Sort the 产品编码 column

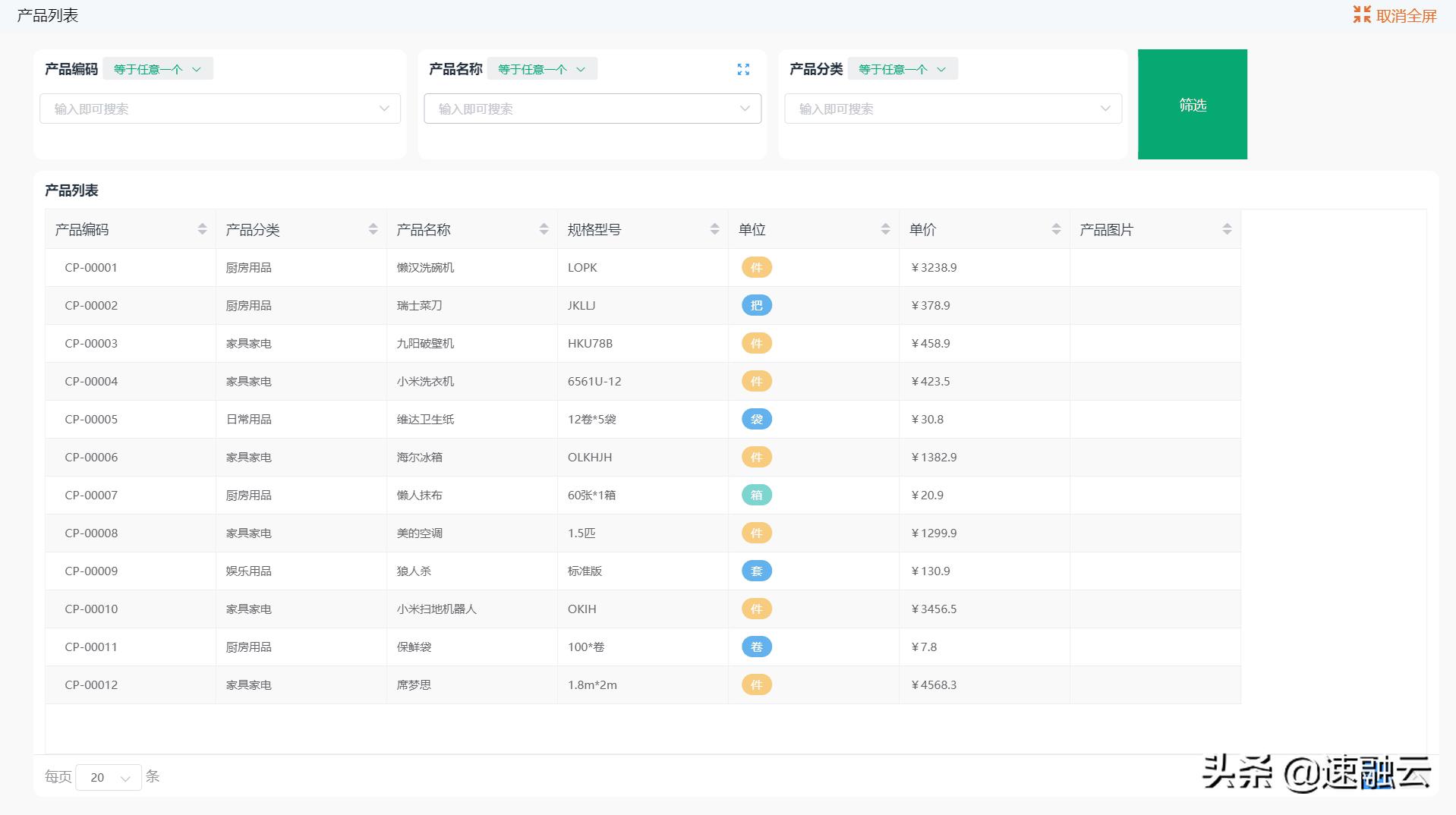click(x=203, y=228)
